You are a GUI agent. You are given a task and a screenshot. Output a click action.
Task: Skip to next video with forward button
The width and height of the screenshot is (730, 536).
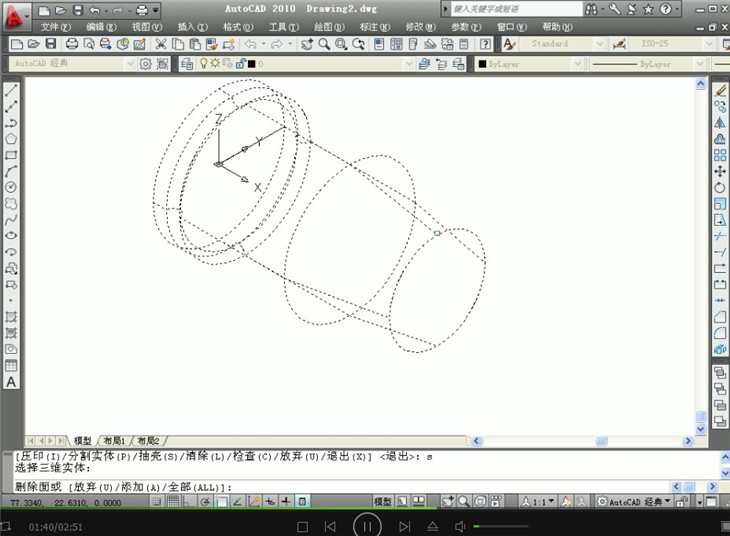(405, 527)
